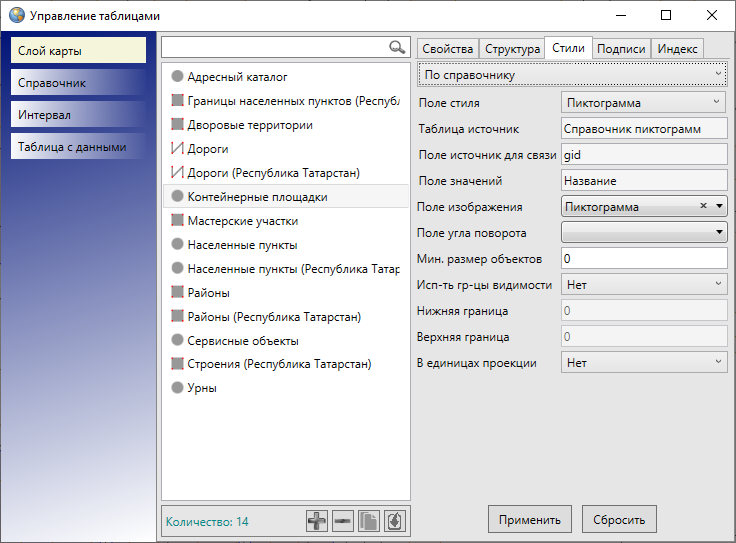Image resolution: width=736 pixels, height=543 pixels.
Task: Switch to the Свойства tab
Action: pyautogui.click(x=447, y=49)
